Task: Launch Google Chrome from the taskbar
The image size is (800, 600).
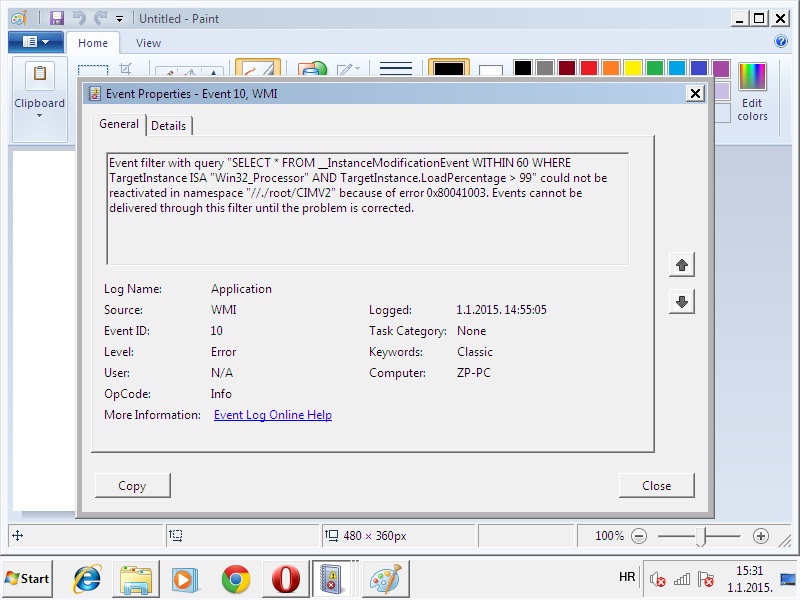Action: coord(236,578)
